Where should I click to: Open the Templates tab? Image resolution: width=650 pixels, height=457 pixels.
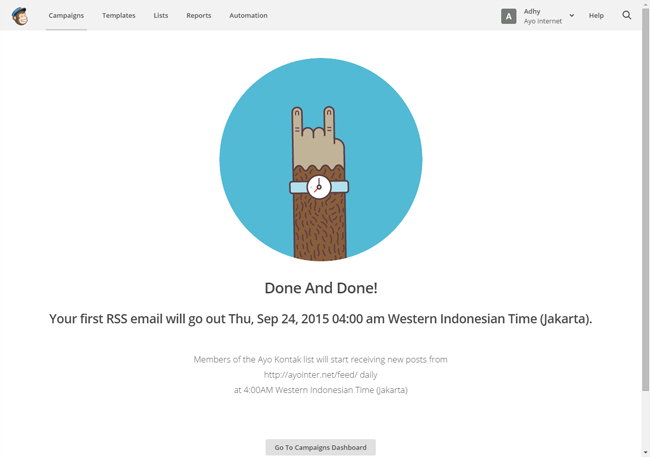(119, 15)
